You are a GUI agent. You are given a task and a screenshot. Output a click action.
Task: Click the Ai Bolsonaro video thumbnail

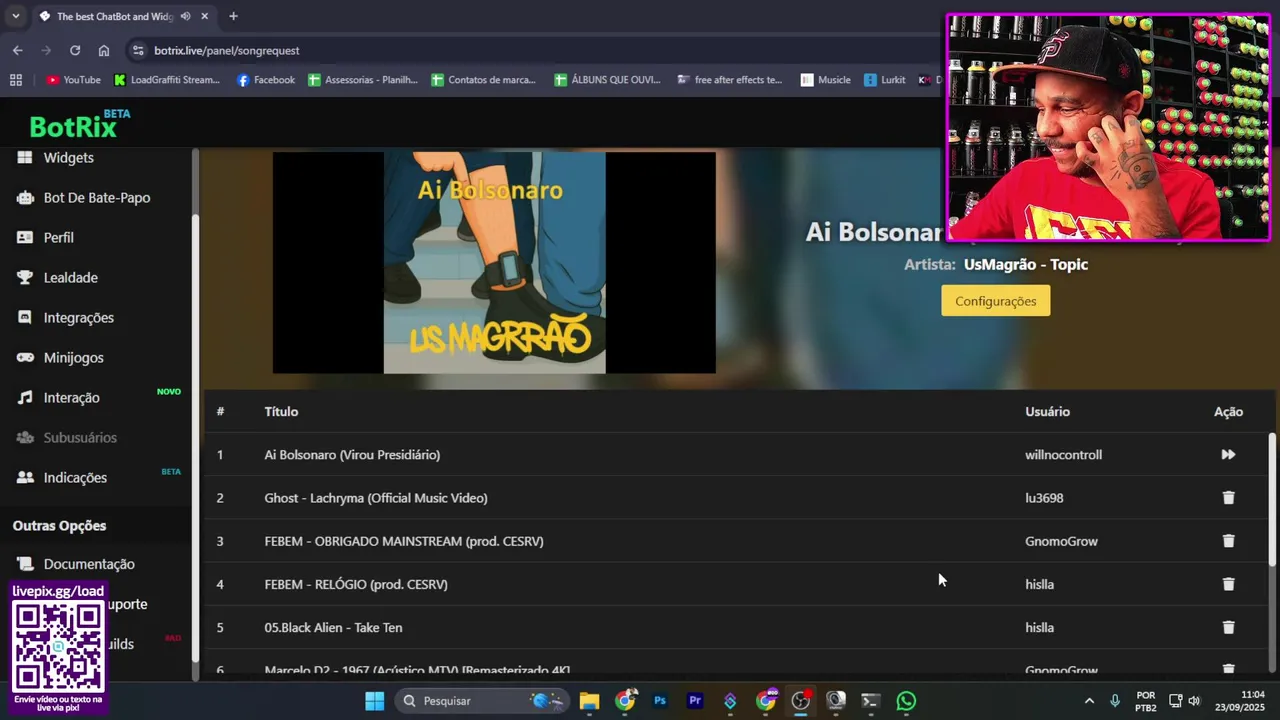pyautogui.click(x=494, y=262)
